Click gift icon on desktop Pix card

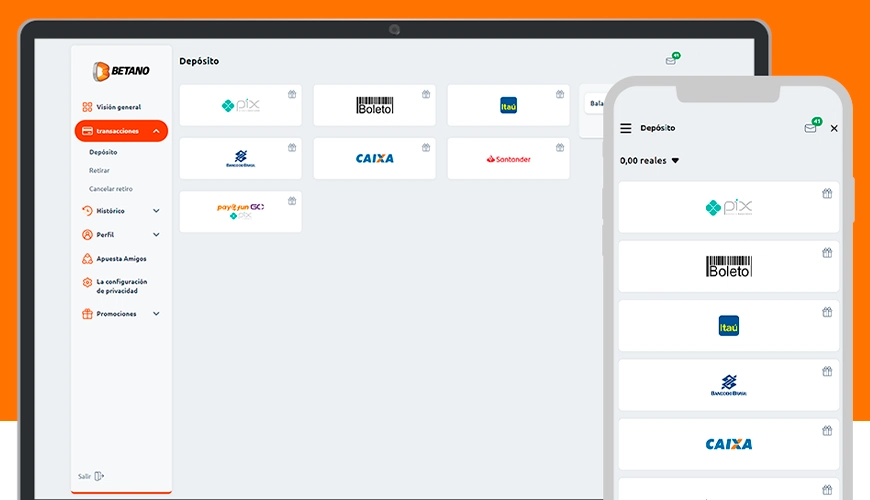pyautogui.click(x=292, y=94)
